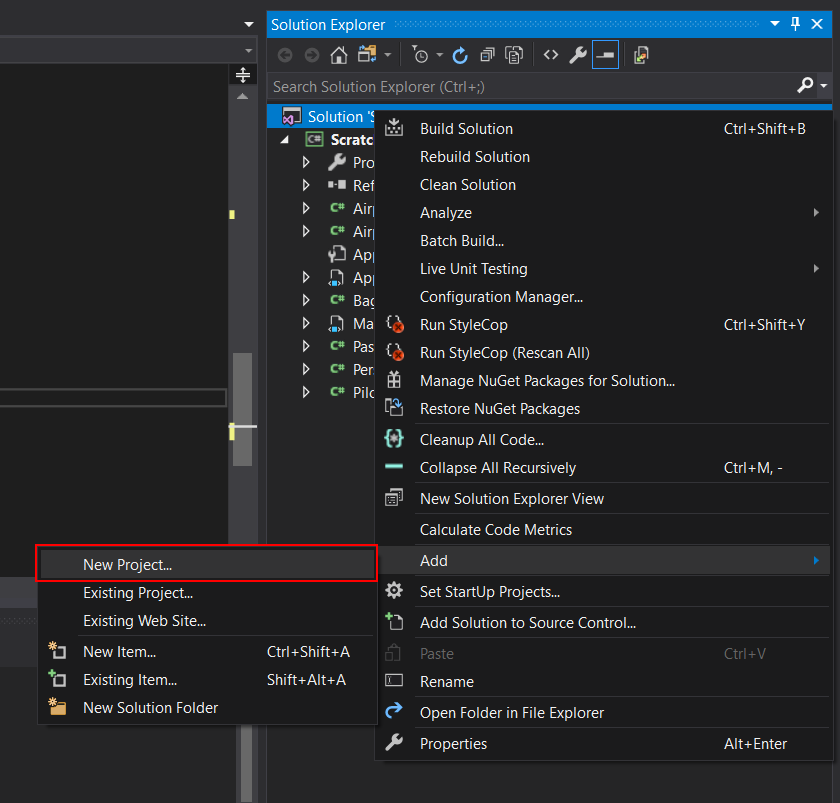Screen dimensions: 840x803
Task: Select Cleanup All Code... option
Action: [x=604, y=440]
